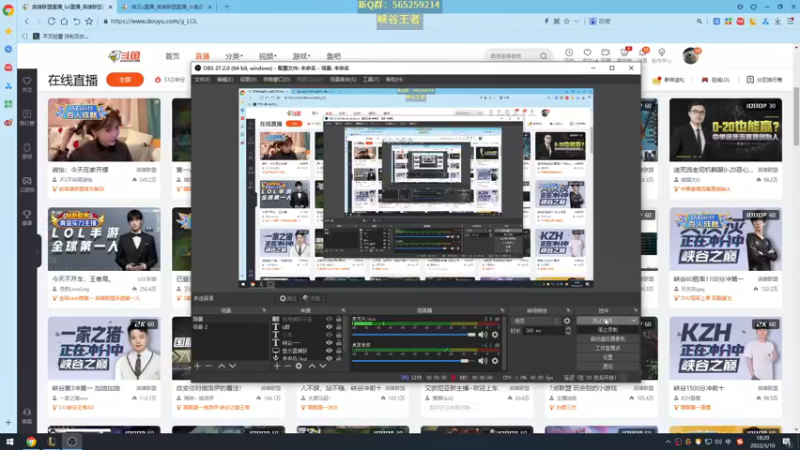The width and height of the screenshot is (800, 450).
Task: Click desktop audio volume slider
Action: (414, 361)
